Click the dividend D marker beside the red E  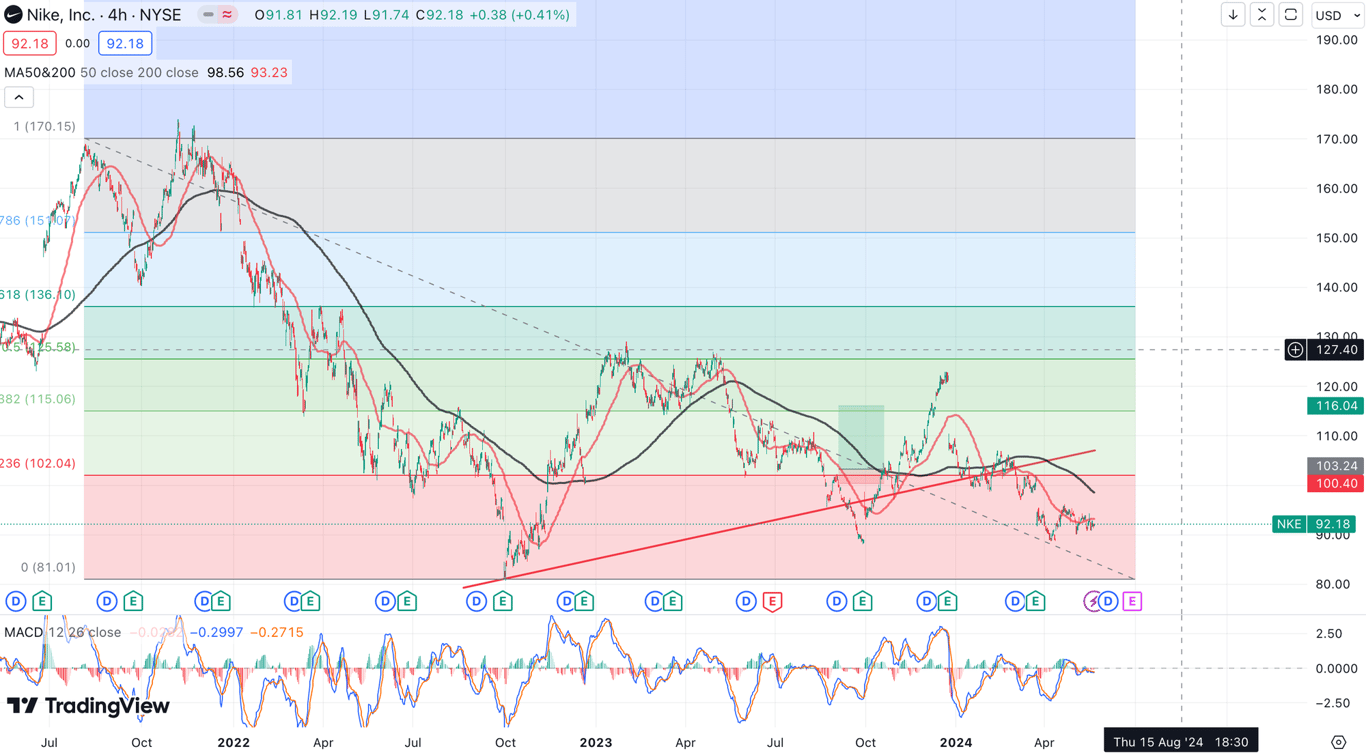(746, 601)
